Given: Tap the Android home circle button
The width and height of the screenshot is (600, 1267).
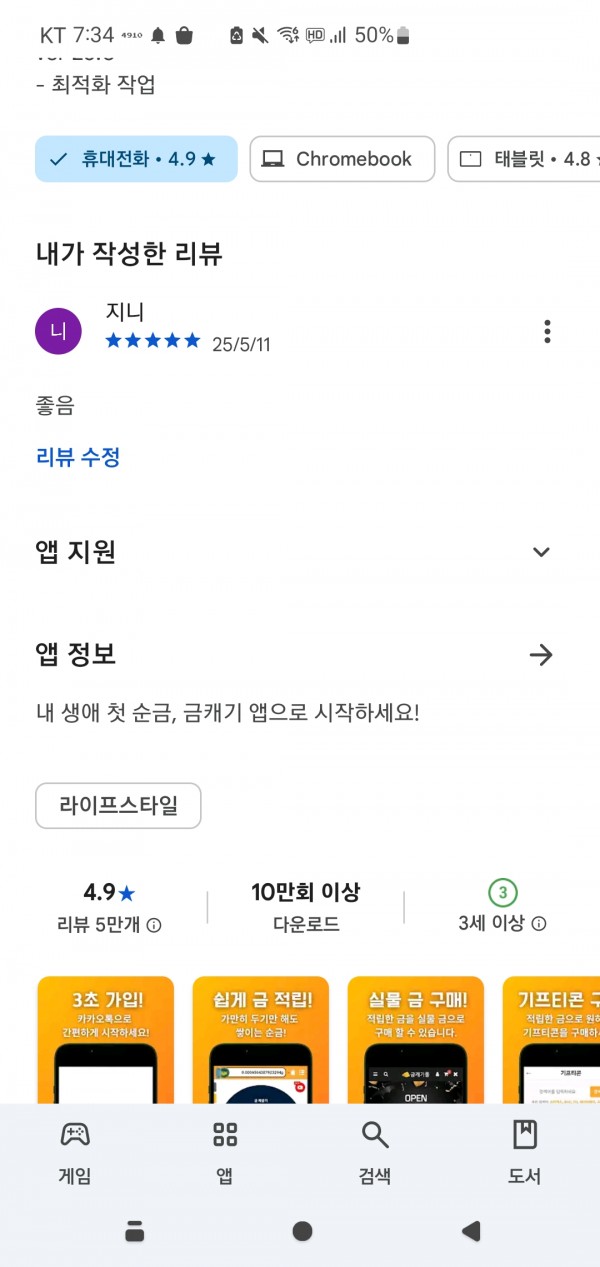Looking at the screenshot, I should 302,1231.
